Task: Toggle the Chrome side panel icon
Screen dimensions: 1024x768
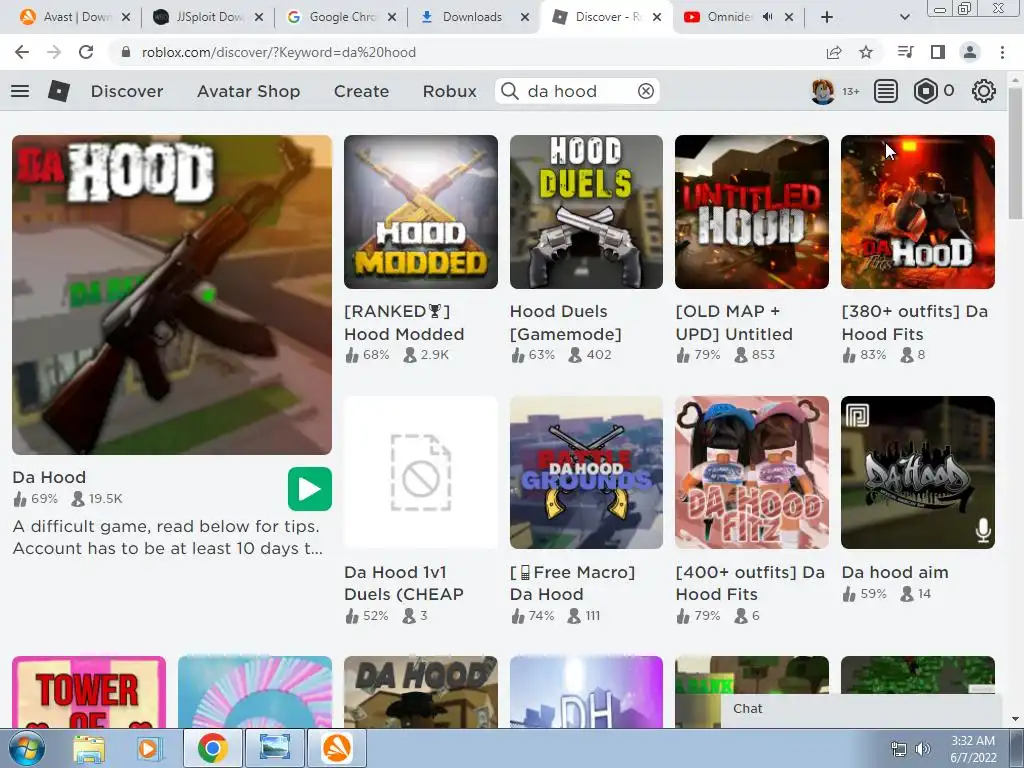Action: point(938,52)
